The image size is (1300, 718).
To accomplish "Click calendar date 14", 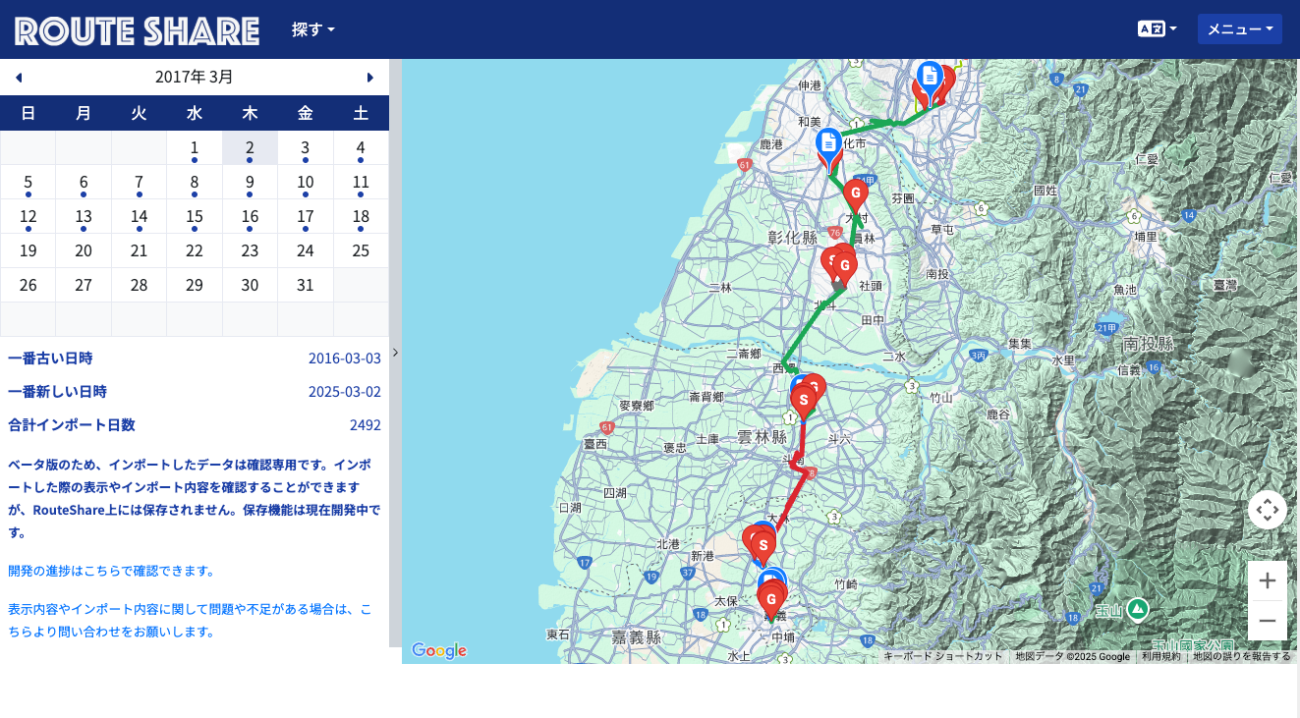I will click(x=139, y=216).
